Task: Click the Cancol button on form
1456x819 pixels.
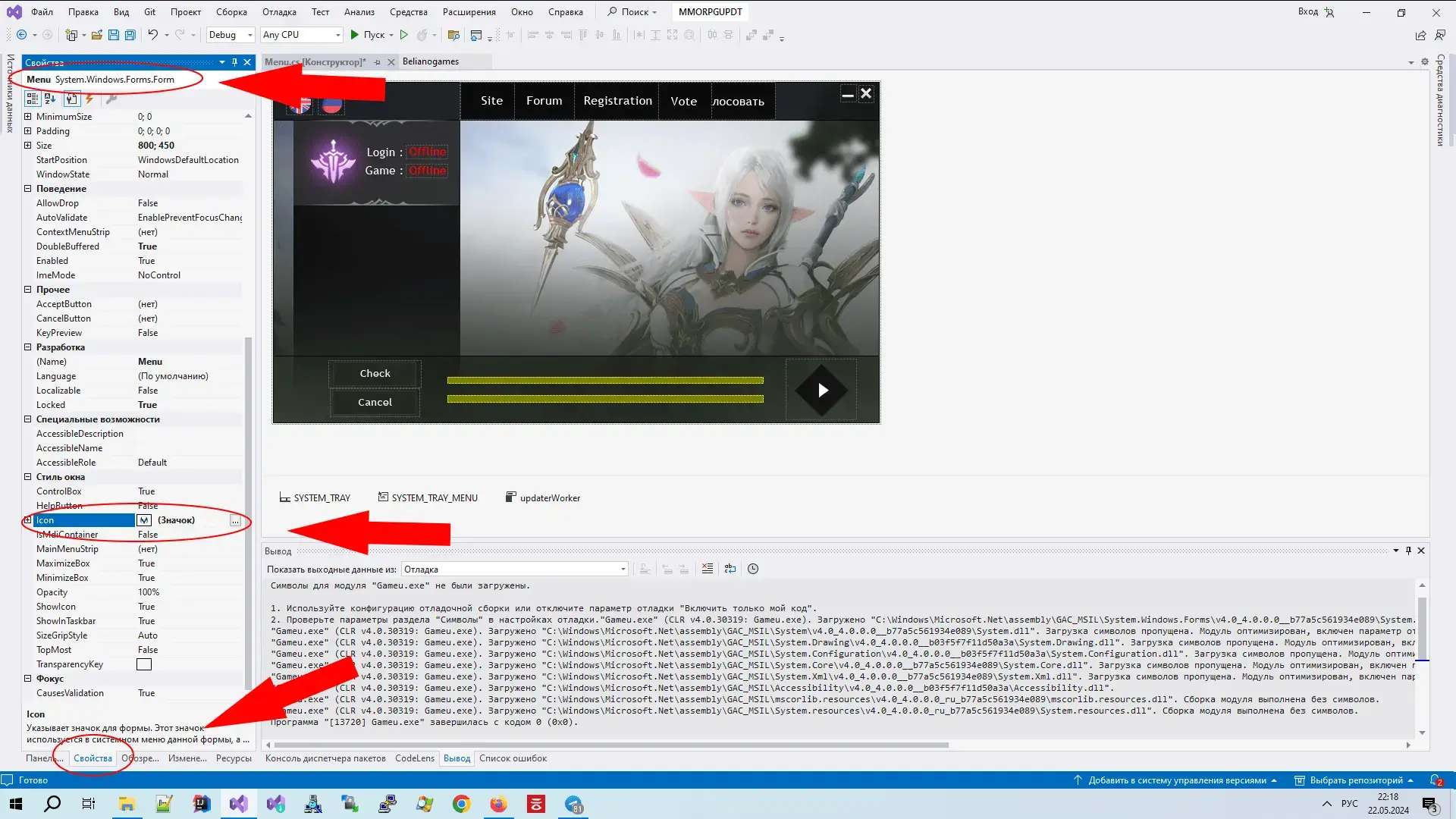Action: click(375, 403)
